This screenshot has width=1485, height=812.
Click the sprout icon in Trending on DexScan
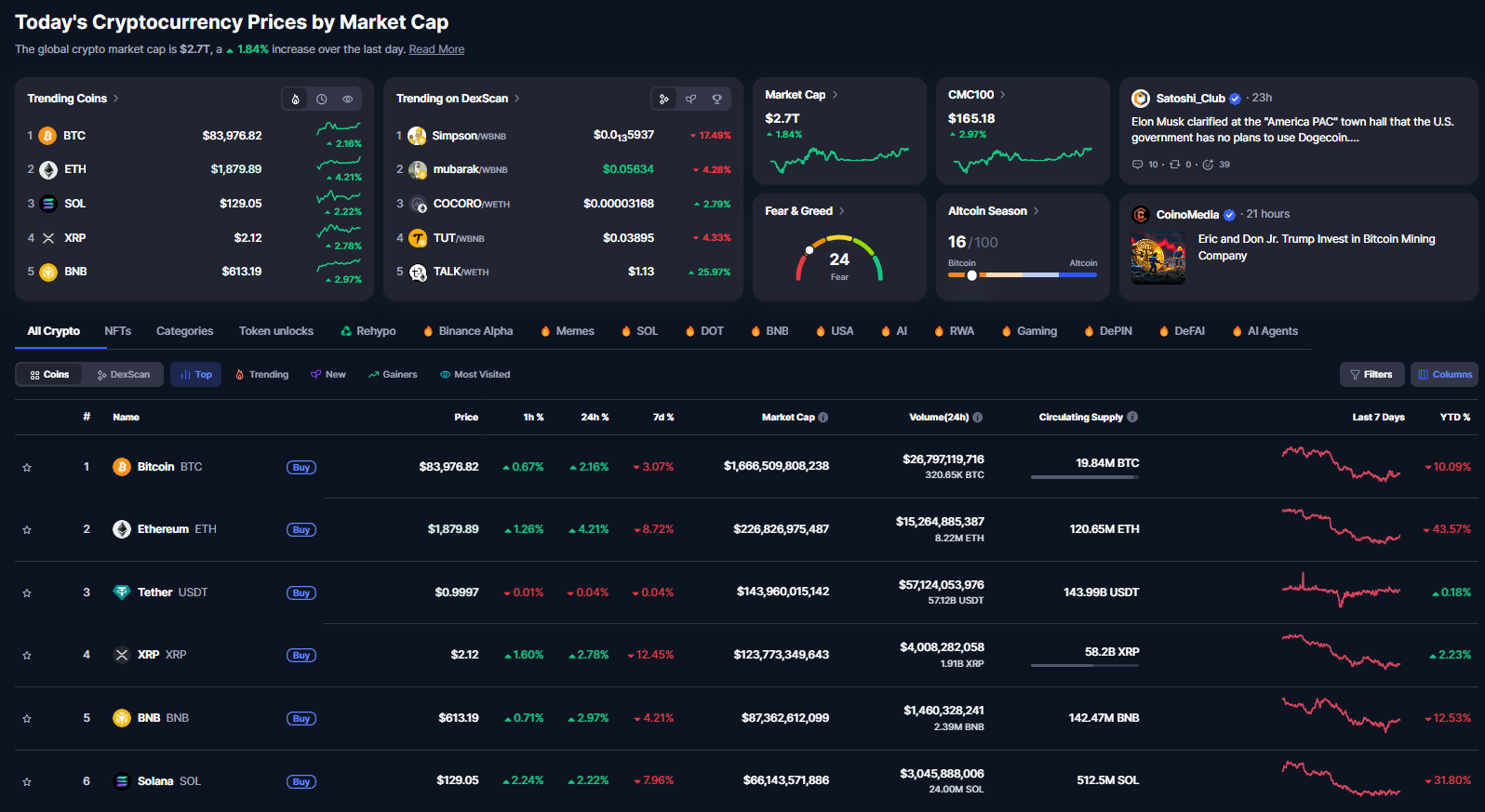click(690, 99)
